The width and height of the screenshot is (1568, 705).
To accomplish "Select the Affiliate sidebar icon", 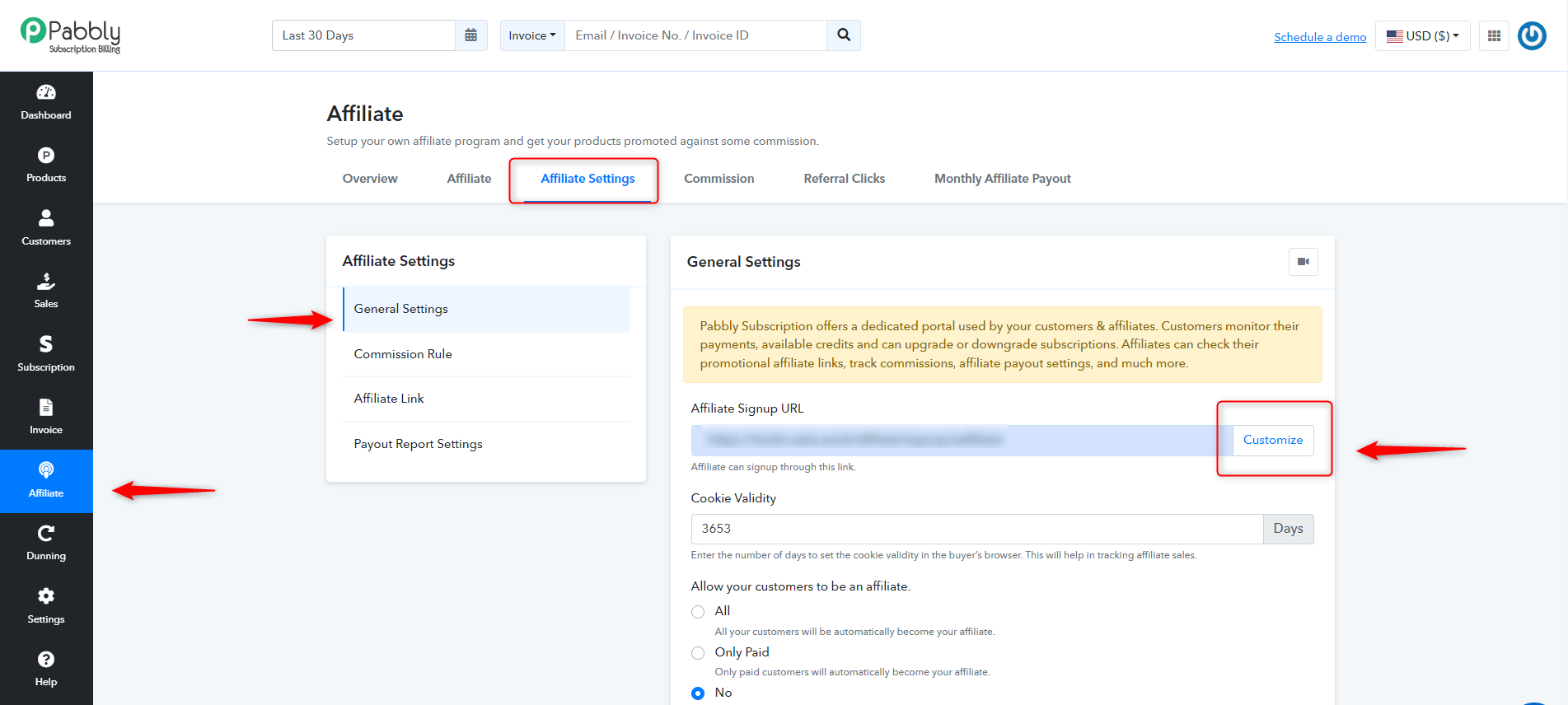I will tap(46, 481).
